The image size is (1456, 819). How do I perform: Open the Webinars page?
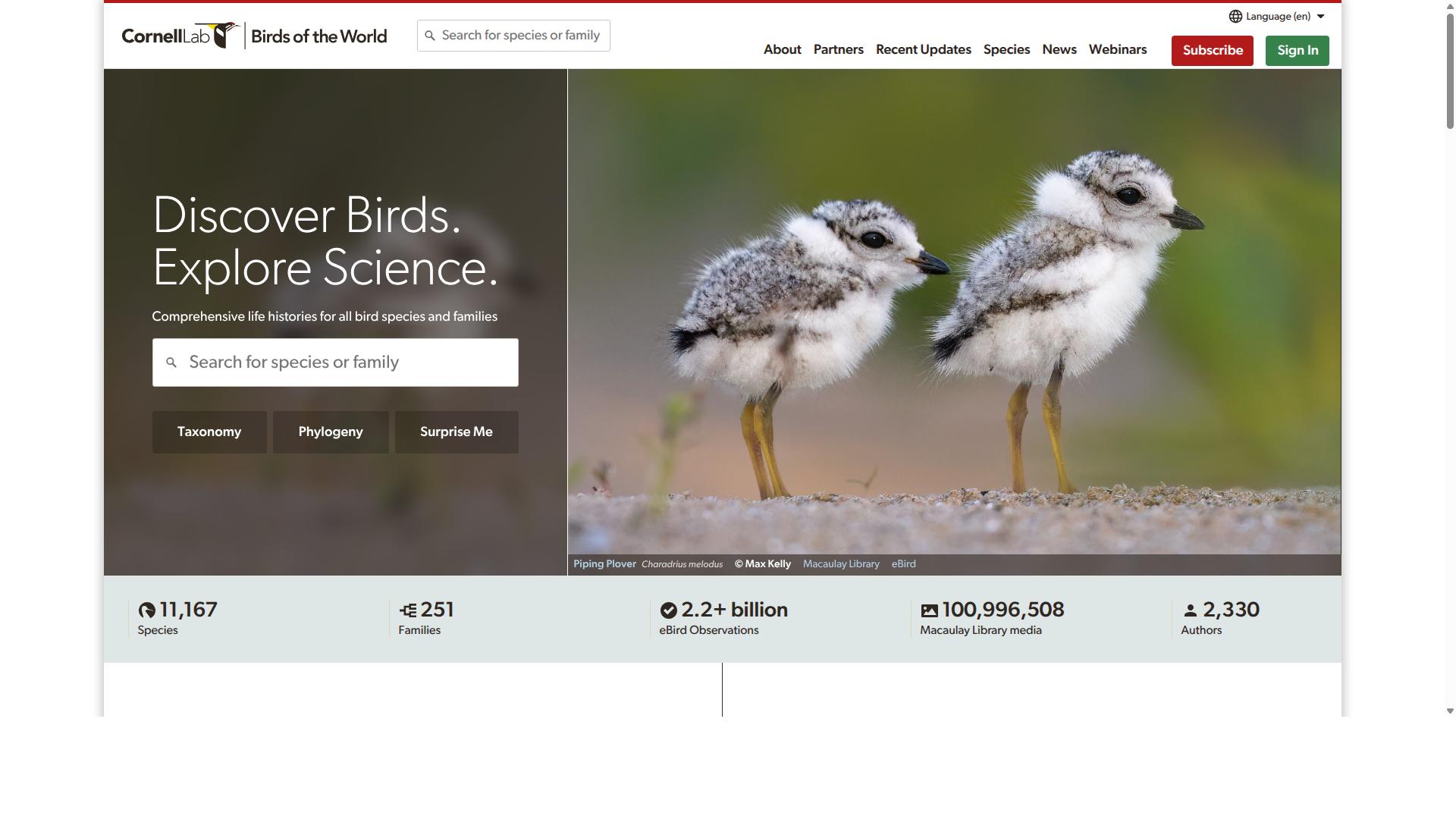pos(1117,49)
